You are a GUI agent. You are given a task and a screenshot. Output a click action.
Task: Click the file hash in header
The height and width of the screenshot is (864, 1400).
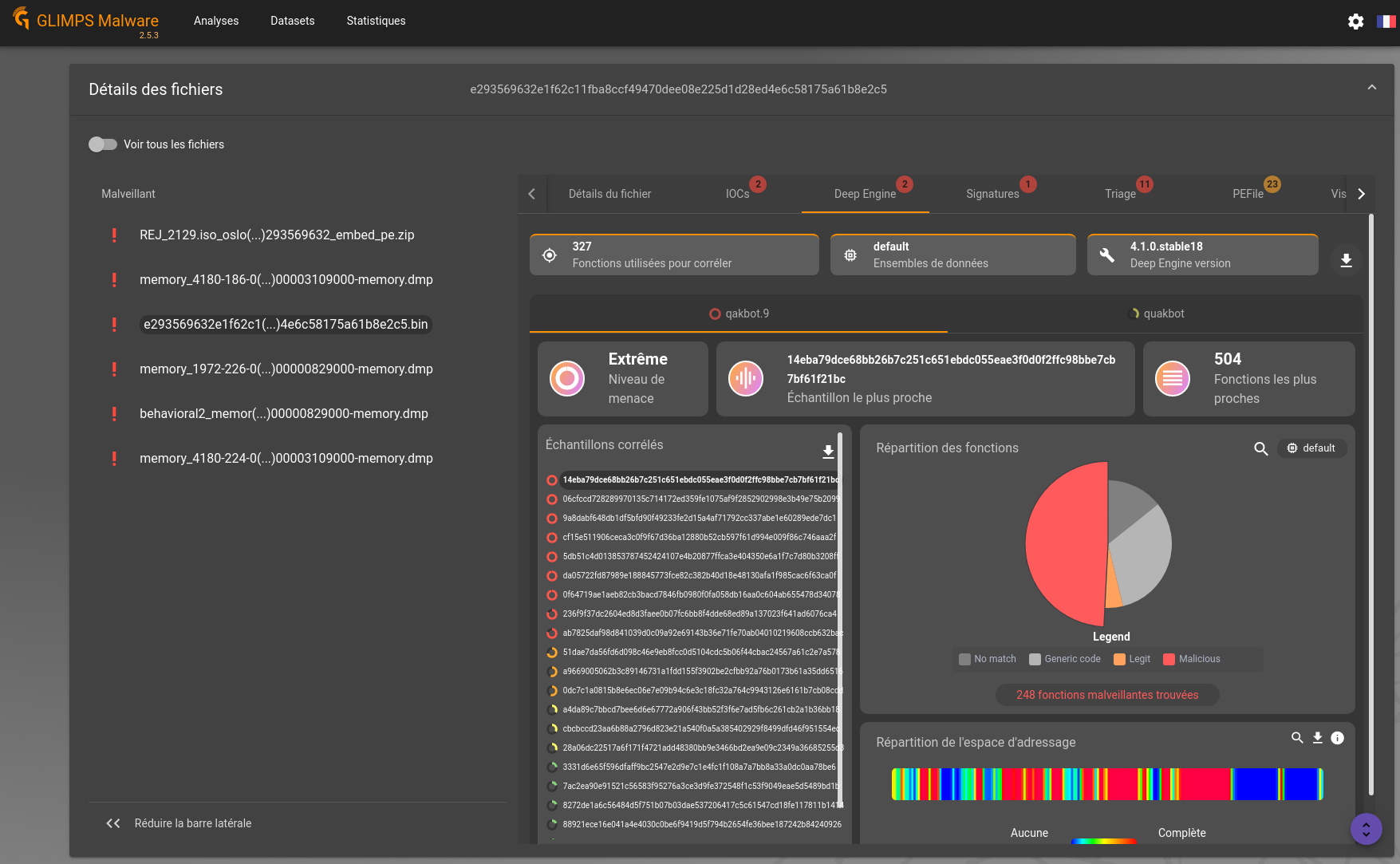678,89
